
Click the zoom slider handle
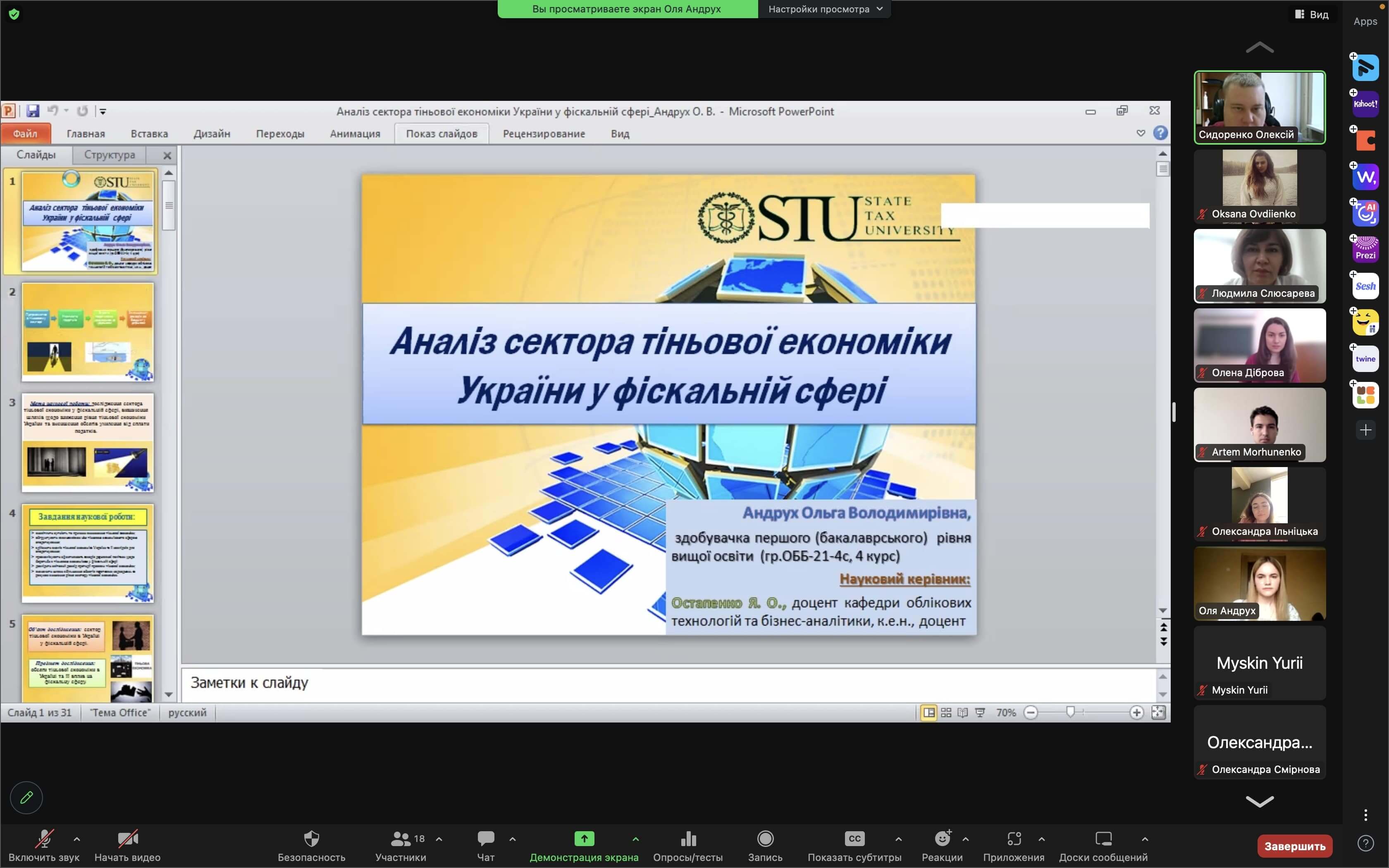click(1070, 712)
